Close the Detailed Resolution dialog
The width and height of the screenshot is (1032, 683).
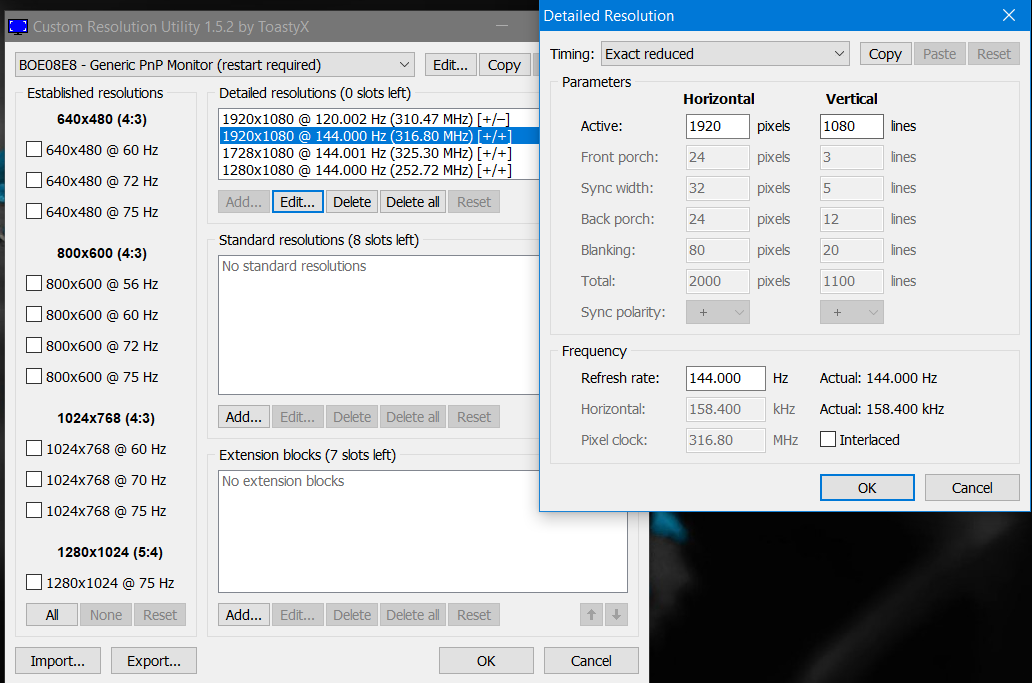pos(1008,15)
